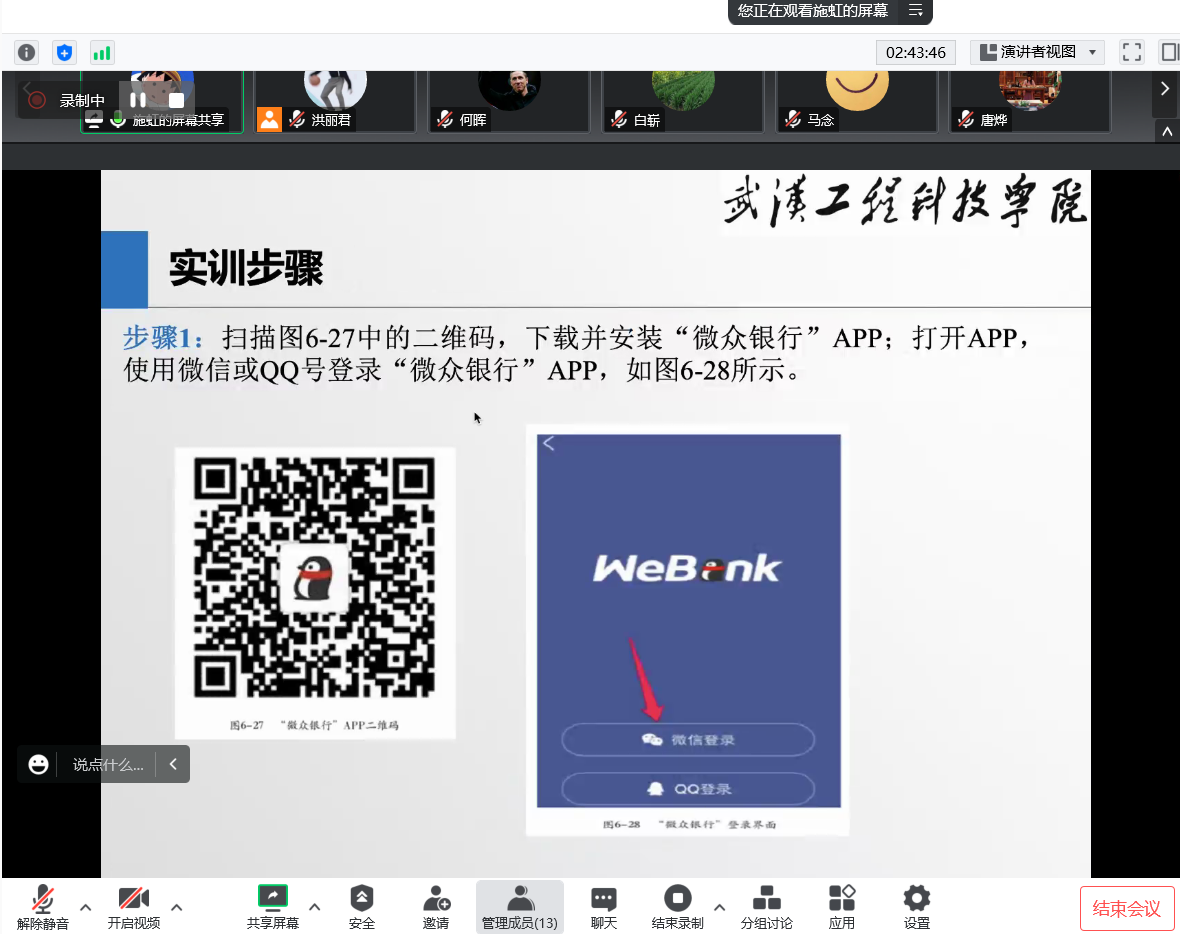Expand the audio options arrow beside mute
Viewport: 1180px width, 934px height.
click(x=86, y=907)
